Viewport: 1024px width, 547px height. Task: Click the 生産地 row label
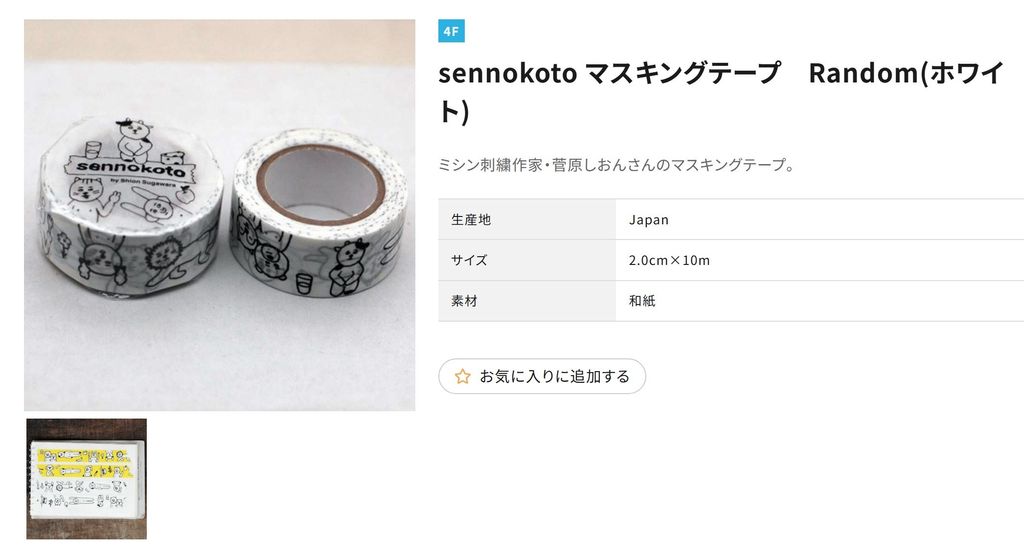[471, 219]
